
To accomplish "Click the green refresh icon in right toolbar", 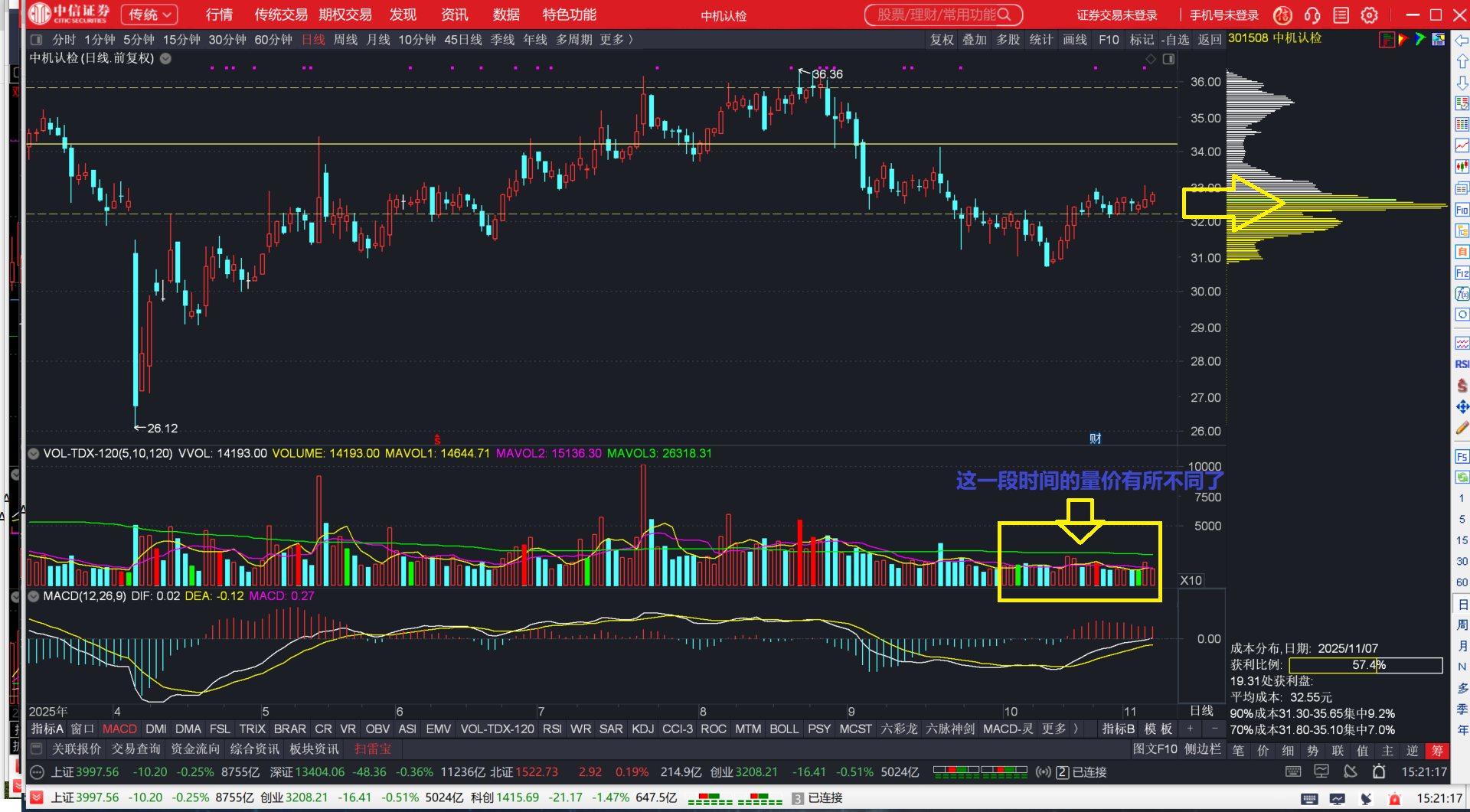I will click(1462, 478).
